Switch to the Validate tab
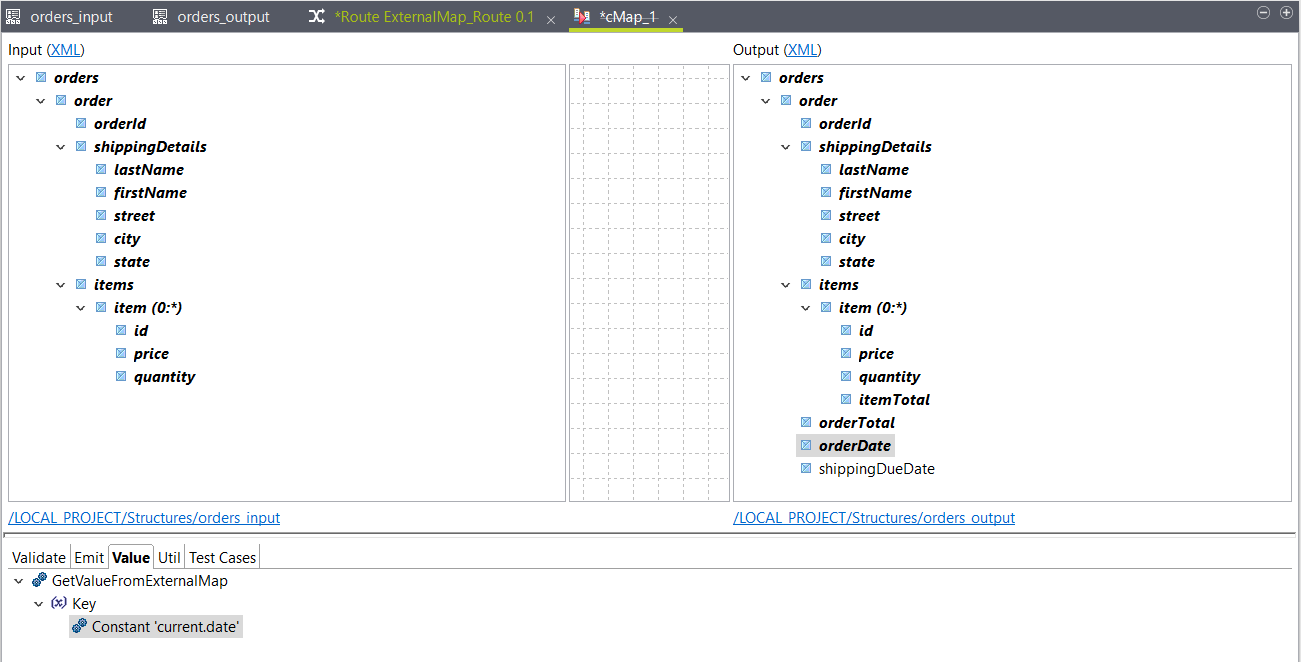 (38, 557)
